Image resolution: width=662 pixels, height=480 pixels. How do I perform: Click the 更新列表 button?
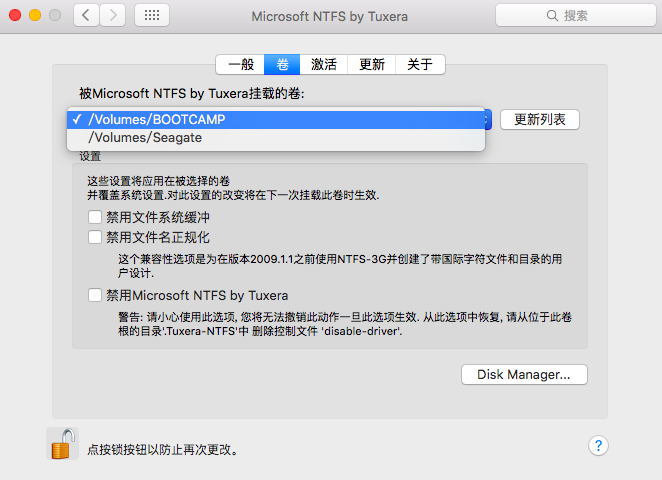click(540, 119)
